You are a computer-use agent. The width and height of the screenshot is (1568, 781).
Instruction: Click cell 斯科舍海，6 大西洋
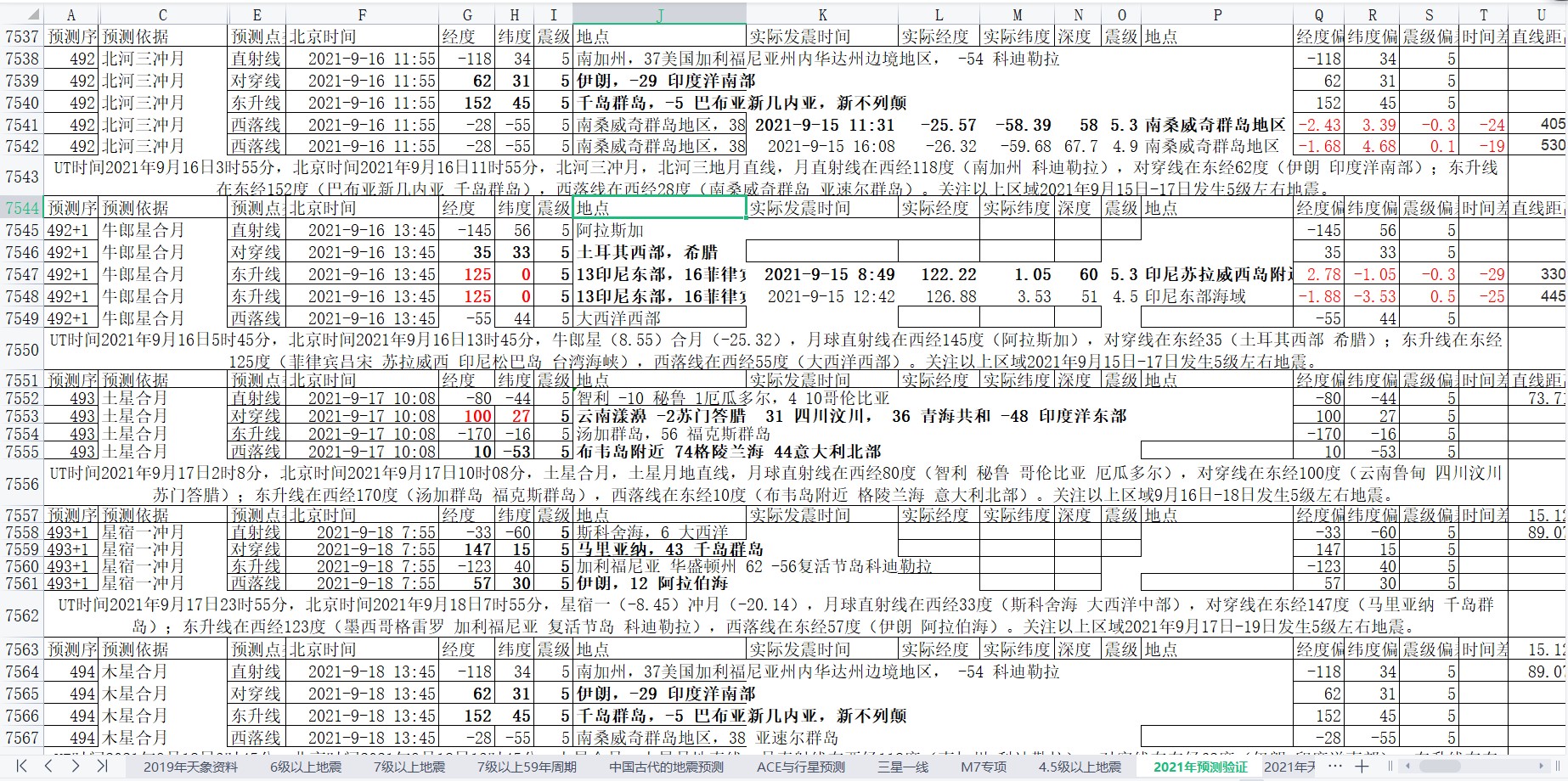click(x=660, y=532)
